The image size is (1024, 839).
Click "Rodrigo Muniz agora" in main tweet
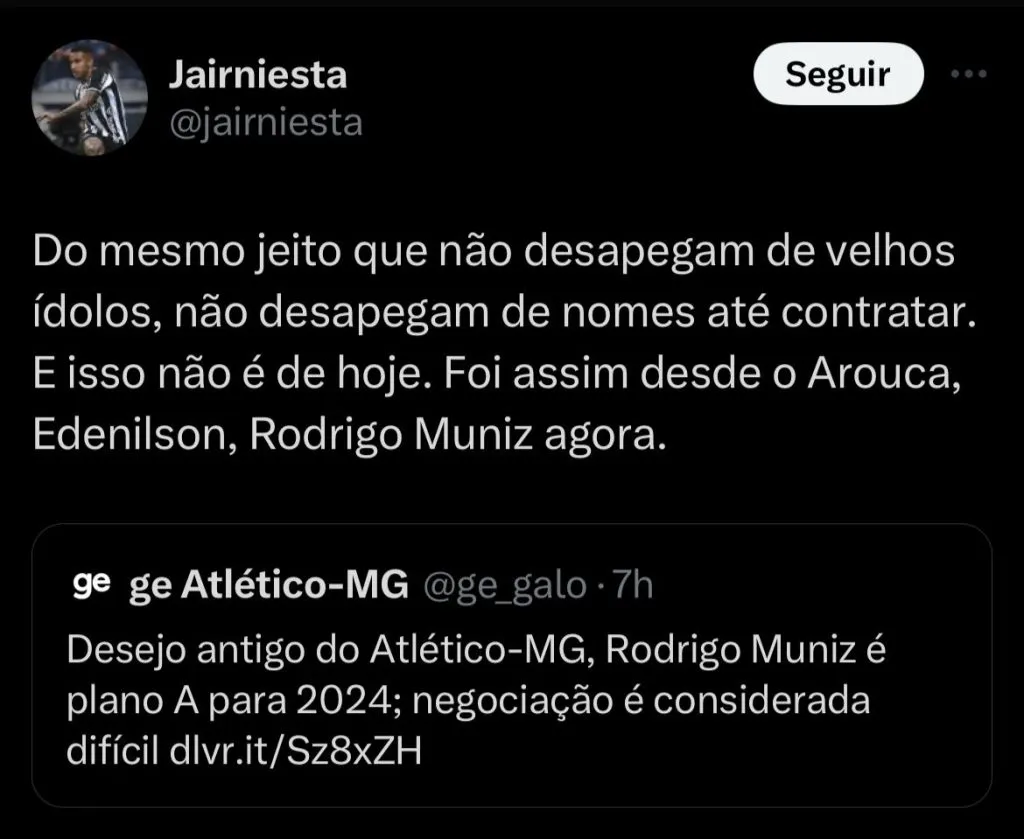point(457,439)
